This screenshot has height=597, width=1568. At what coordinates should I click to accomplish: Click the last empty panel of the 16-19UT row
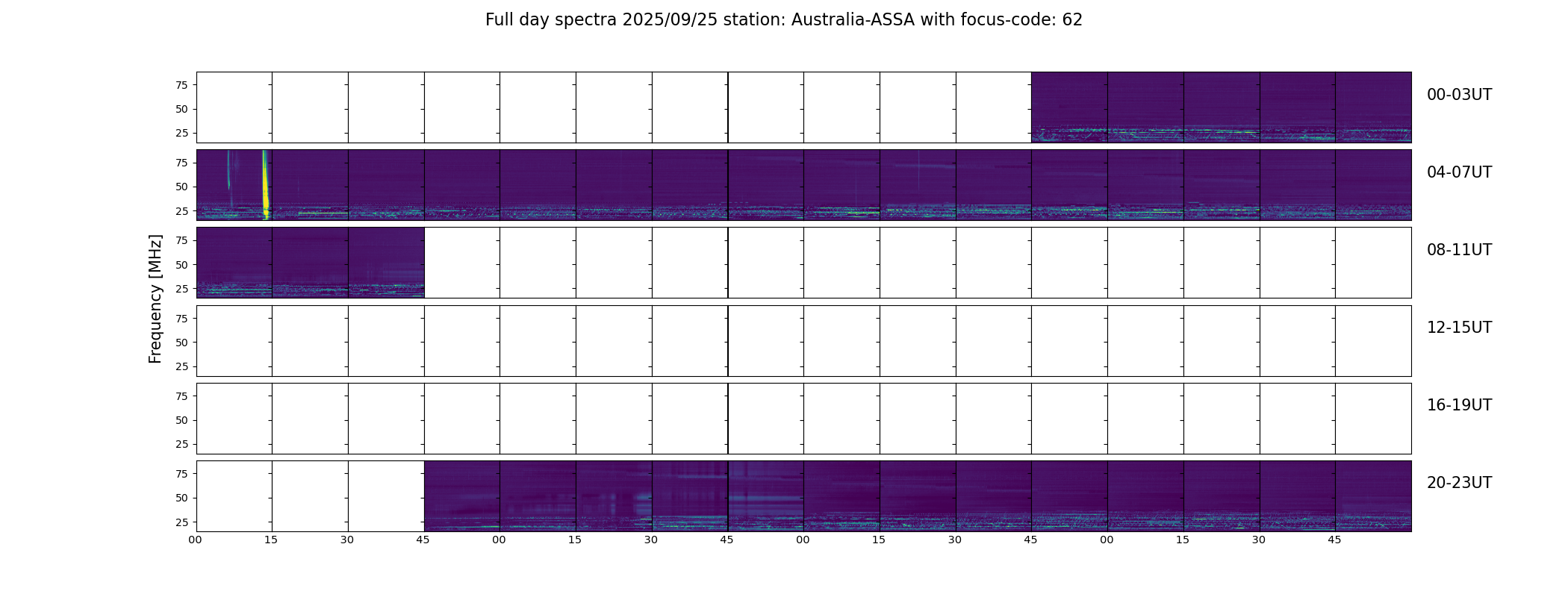coord(1373,419)
